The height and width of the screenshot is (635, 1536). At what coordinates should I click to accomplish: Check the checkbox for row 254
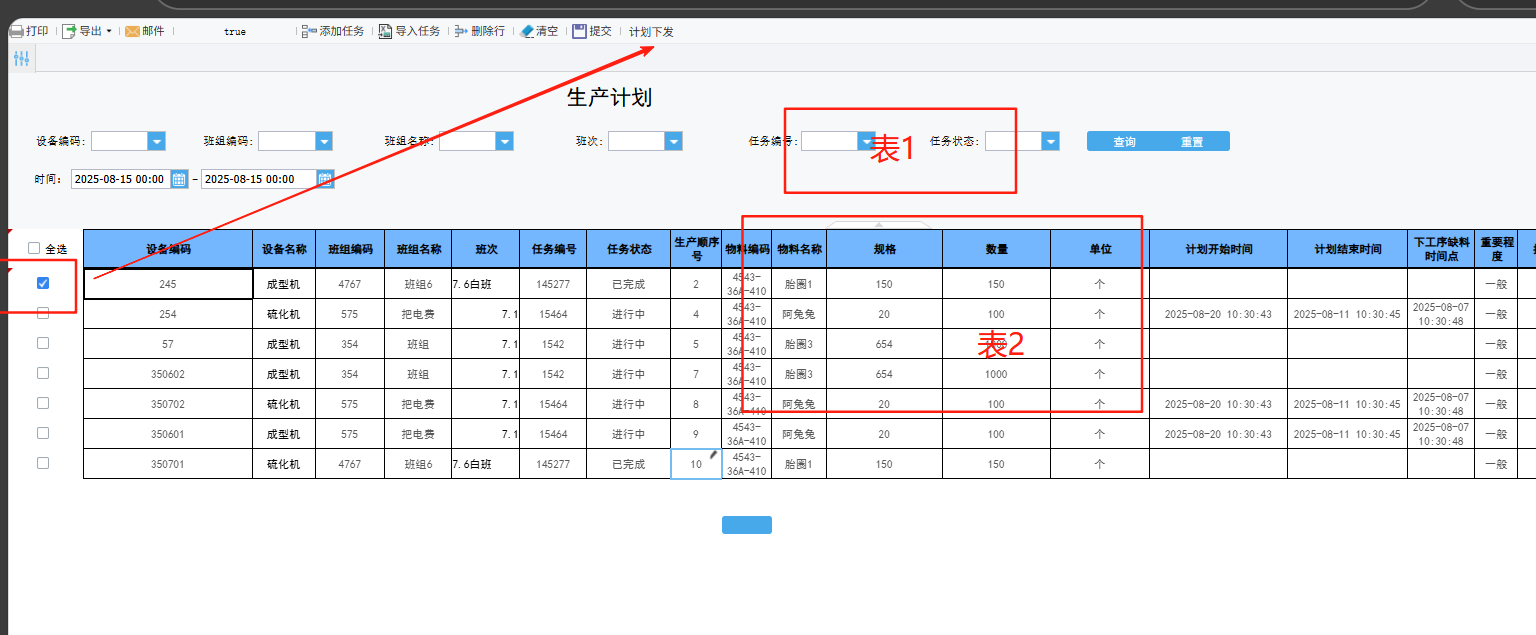[x=43, y=313]
